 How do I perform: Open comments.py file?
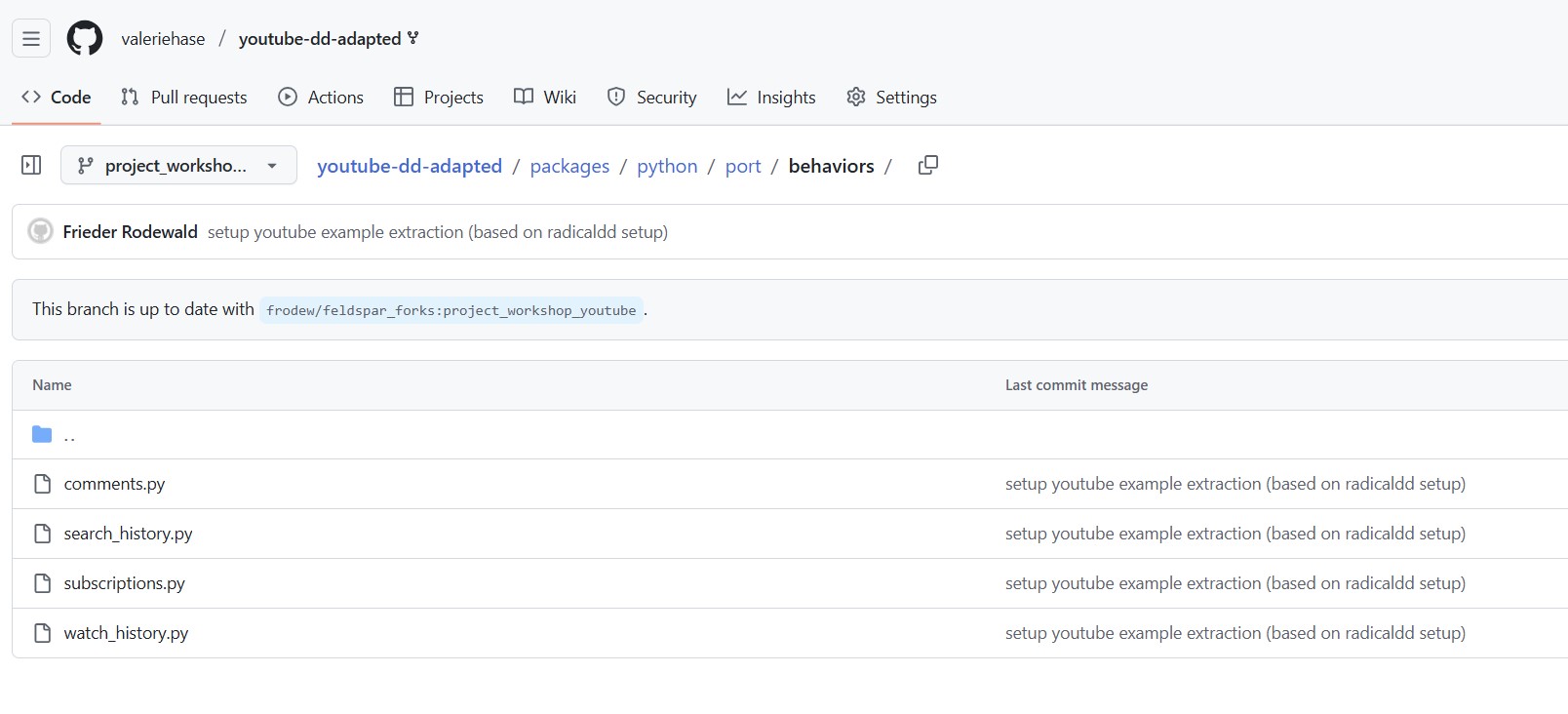click(x=114, y=484)
